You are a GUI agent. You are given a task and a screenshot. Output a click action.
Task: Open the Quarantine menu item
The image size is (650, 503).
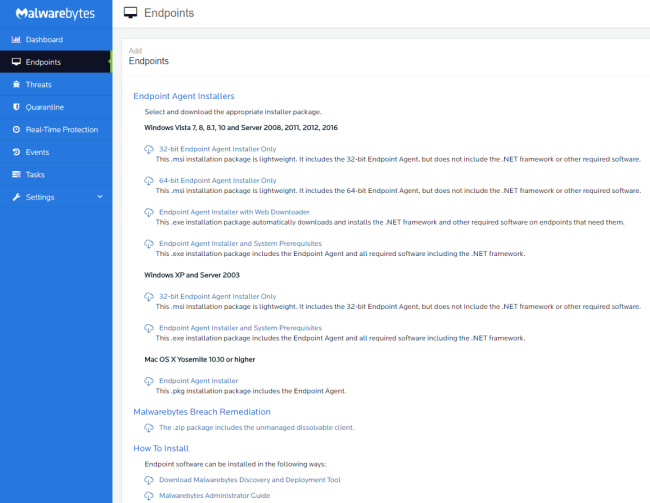click(56, 107)
